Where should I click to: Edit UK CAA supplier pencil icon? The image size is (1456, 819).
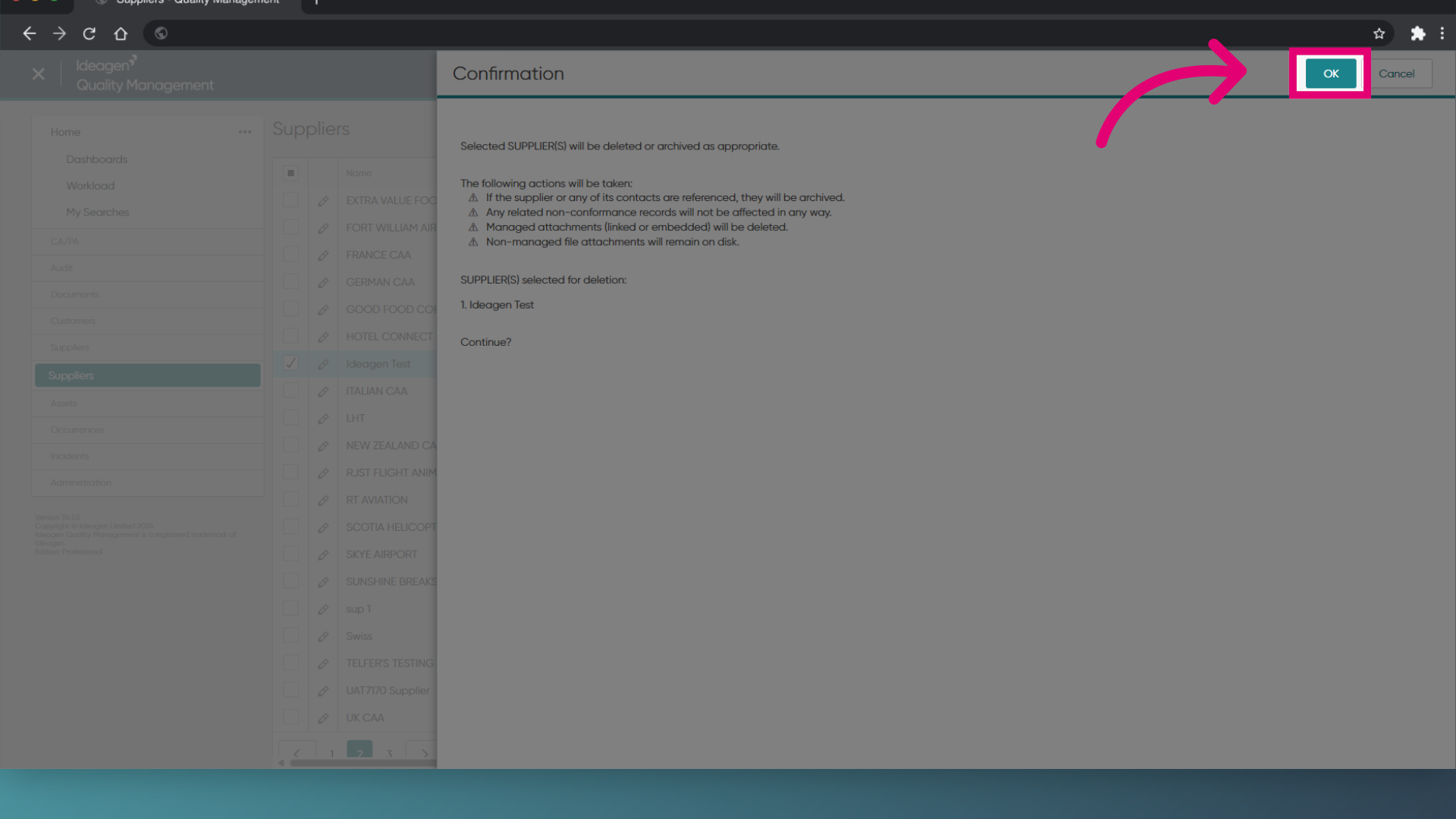[323, 718]
